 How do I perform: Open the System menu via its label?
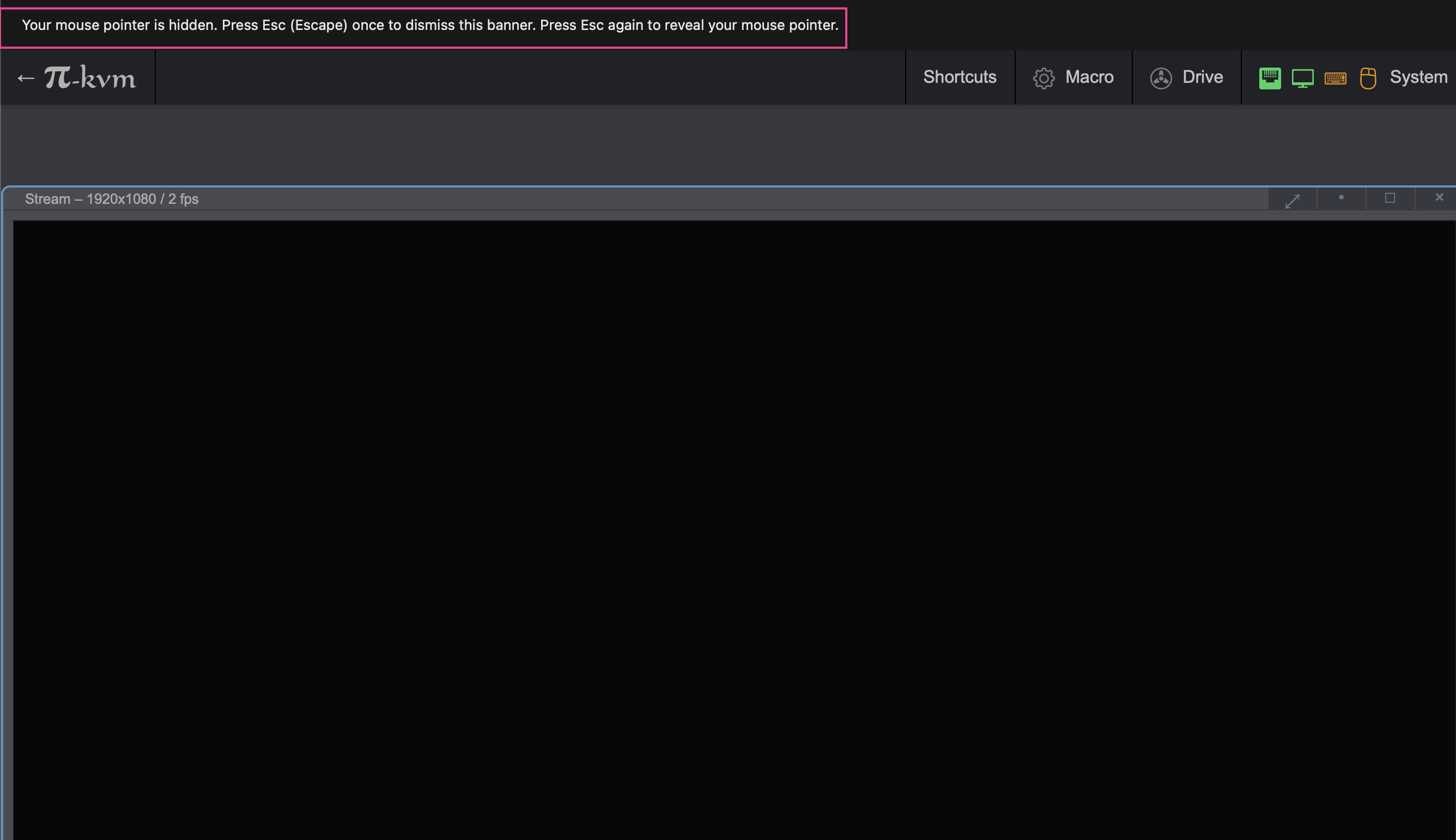pyautogui.click(x=1418, y=77)
